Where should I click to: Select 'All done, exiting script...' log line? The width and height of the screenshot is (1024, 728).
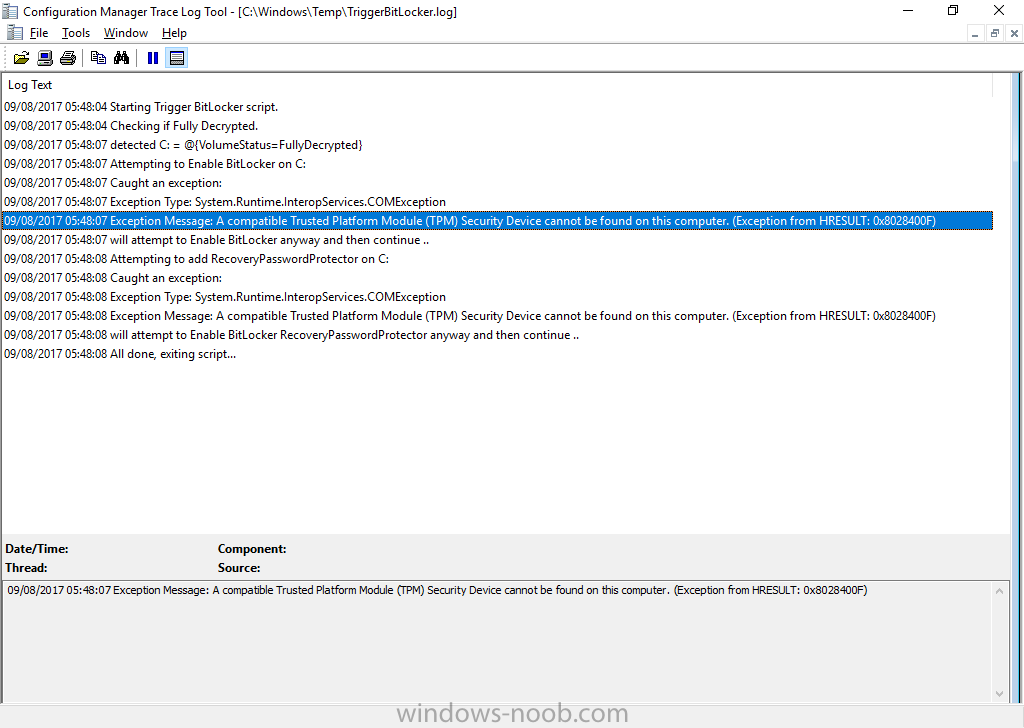497,353
